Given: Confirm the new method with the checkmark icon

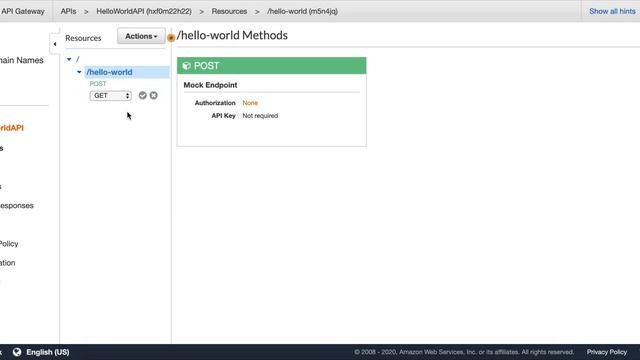Looking at the screenshot, I should (142, 95).
